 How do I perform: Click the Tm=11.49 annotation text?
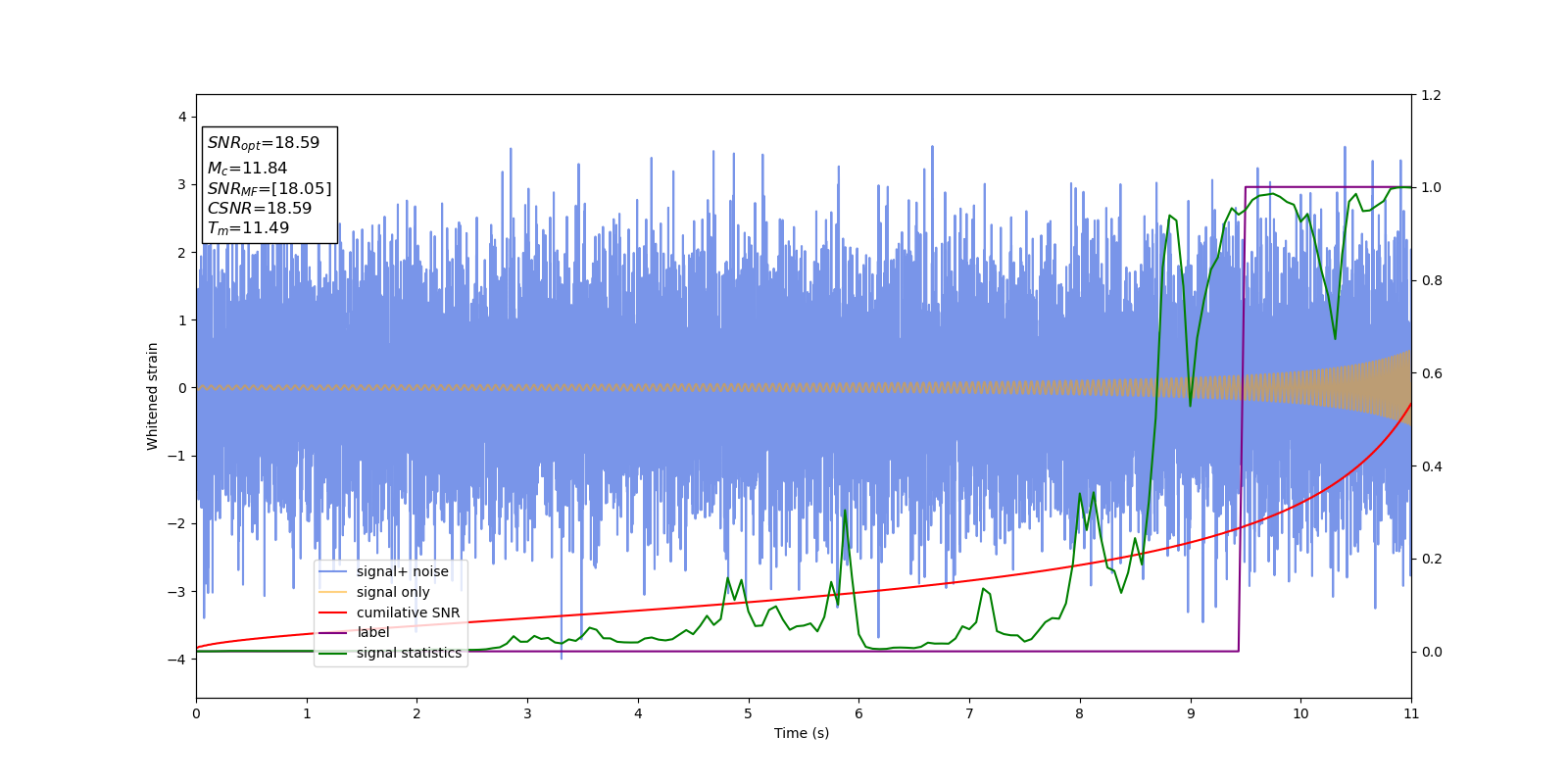[x=248, y=228]
